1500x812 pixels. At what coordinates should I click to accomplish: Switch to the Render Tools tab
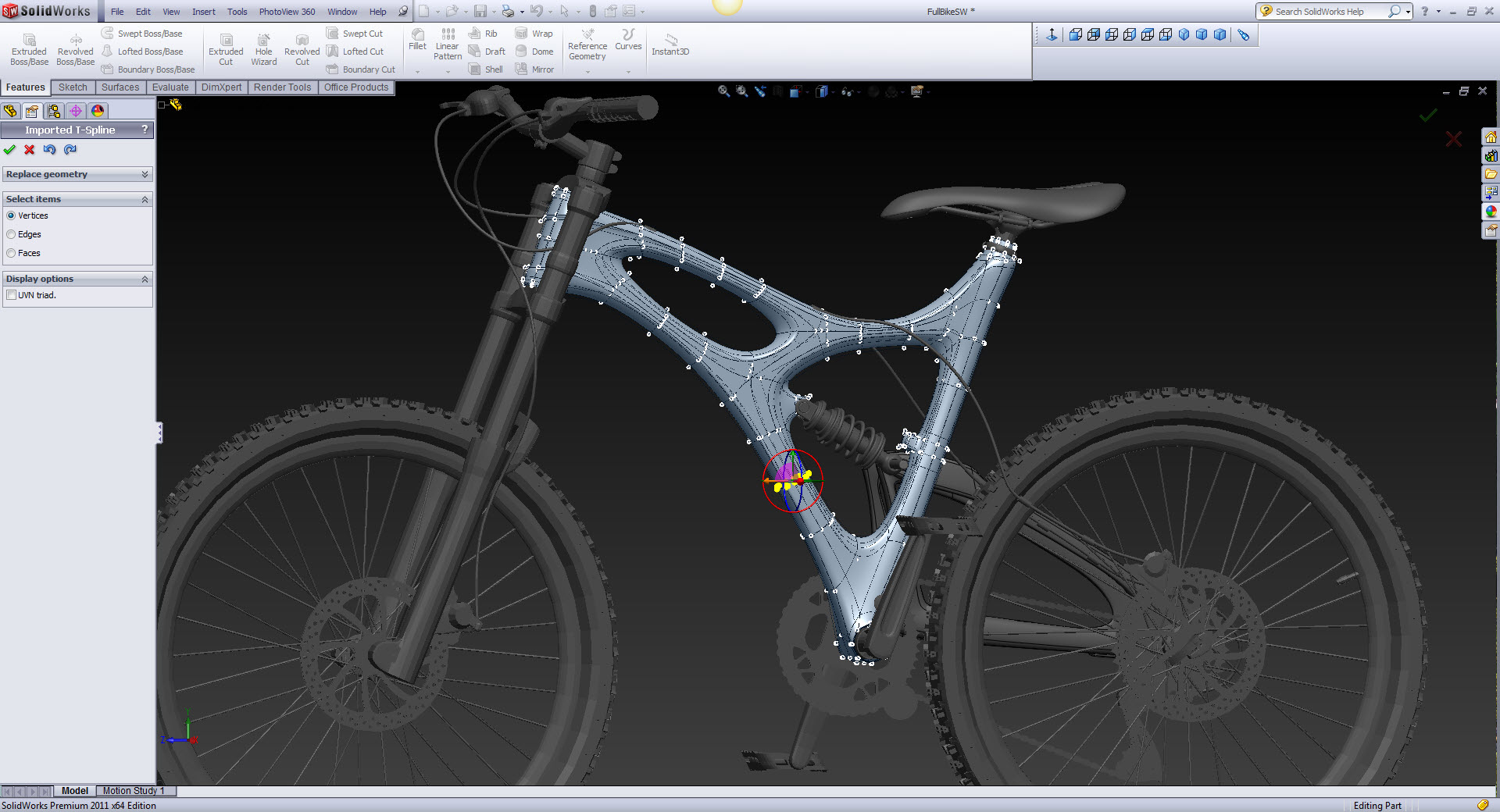[282, 87]
